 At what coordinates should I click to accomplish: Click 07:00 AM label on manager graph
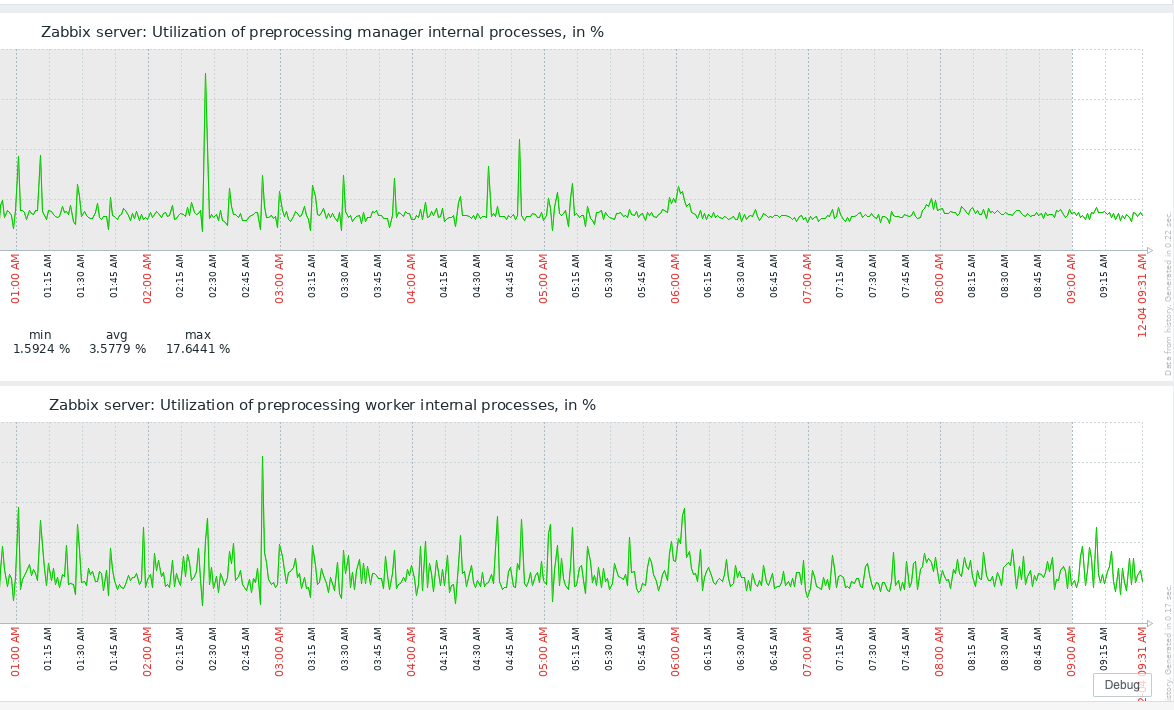pos(807,279)
